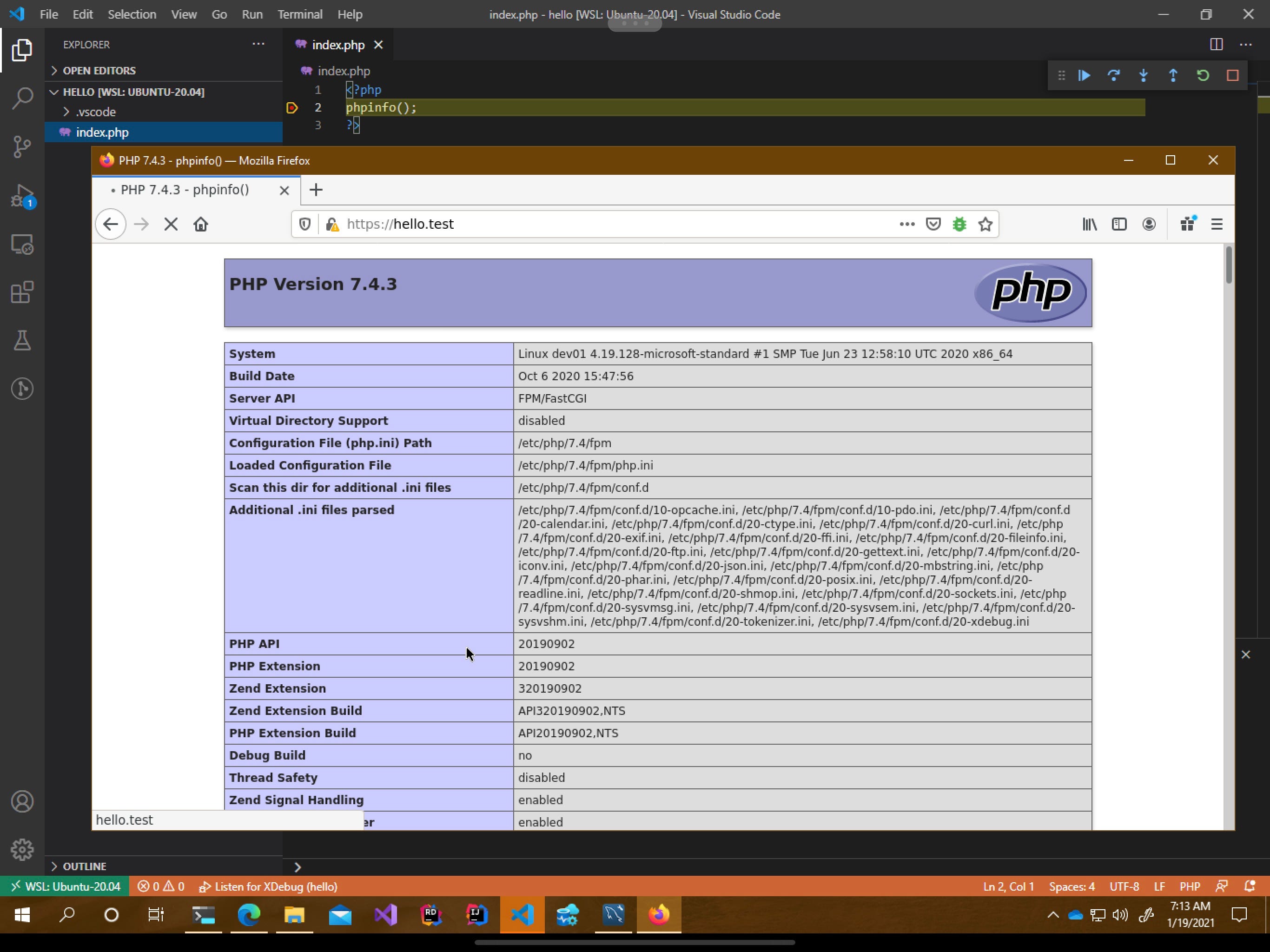Stop the debugging session

[x=1233, y=76]
